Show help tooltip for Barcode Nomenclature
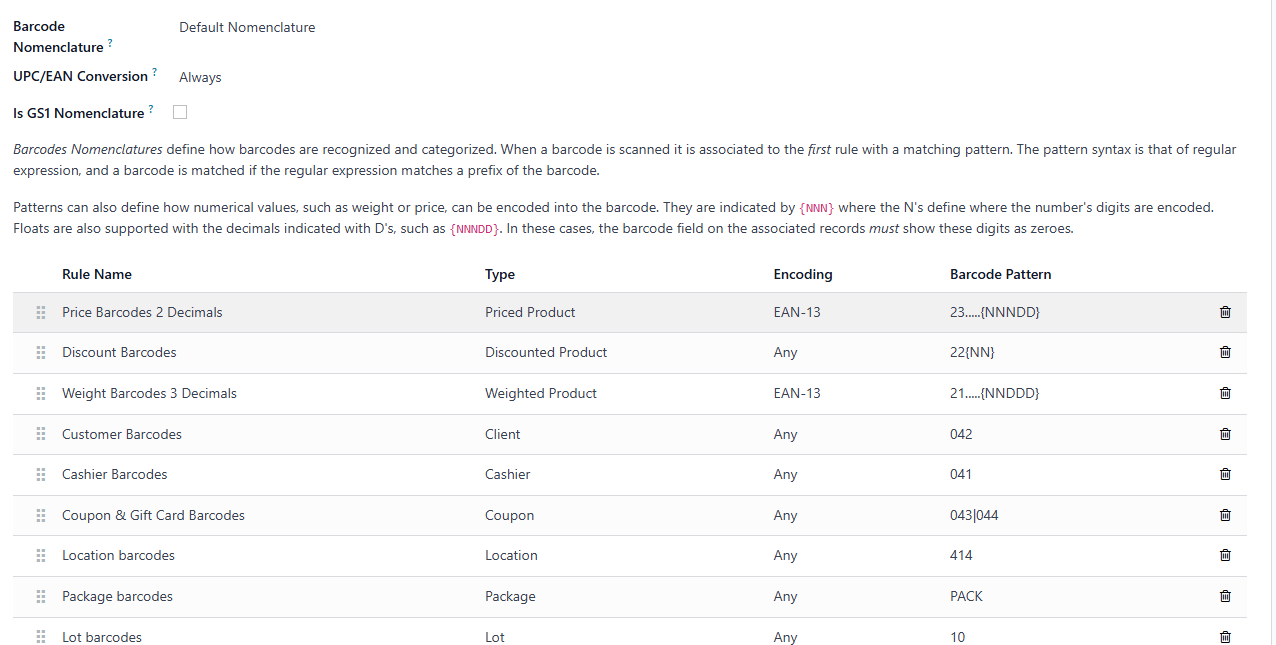The image size is (1276, 645). tap(110, 44)
